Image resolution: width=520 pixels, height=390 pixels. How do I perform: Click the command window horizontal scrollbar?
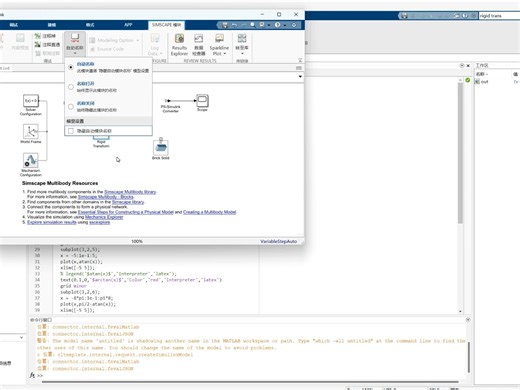(x=250, y=382)
